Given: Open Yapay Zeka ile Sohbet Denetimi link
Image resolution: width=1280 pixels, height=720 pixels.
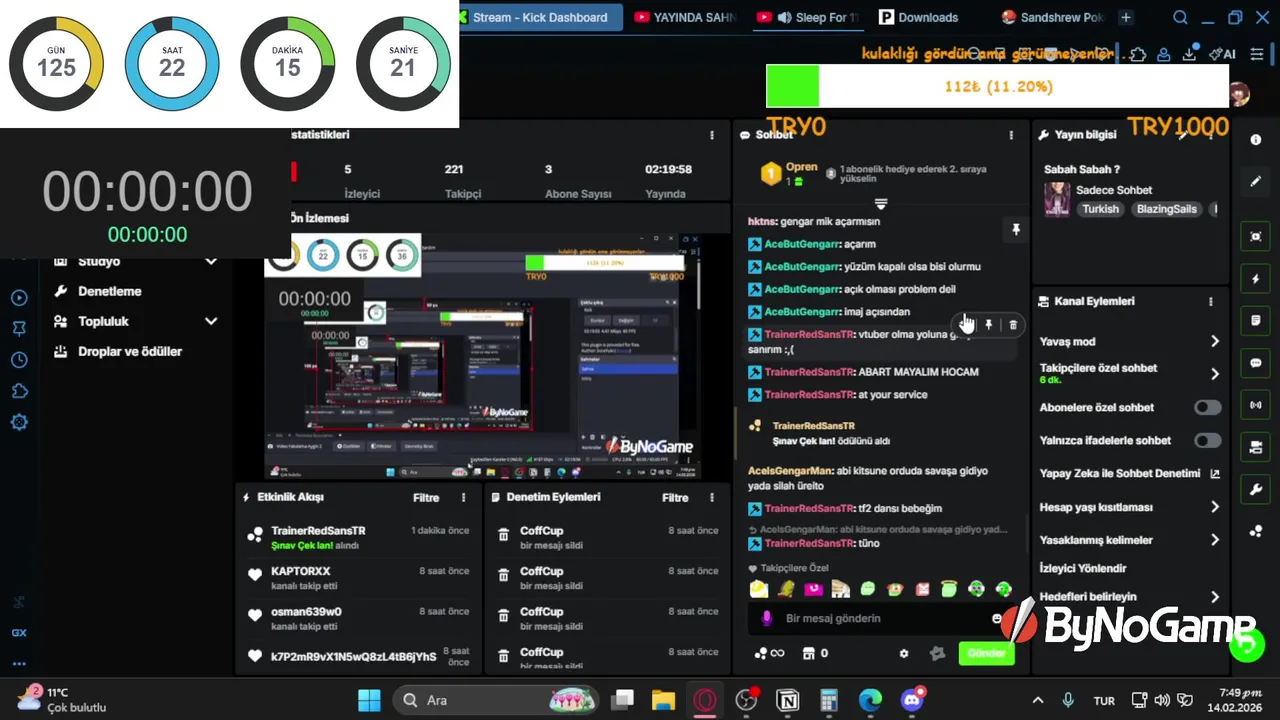Looking at the screenshot, I should coord(1130,473).
